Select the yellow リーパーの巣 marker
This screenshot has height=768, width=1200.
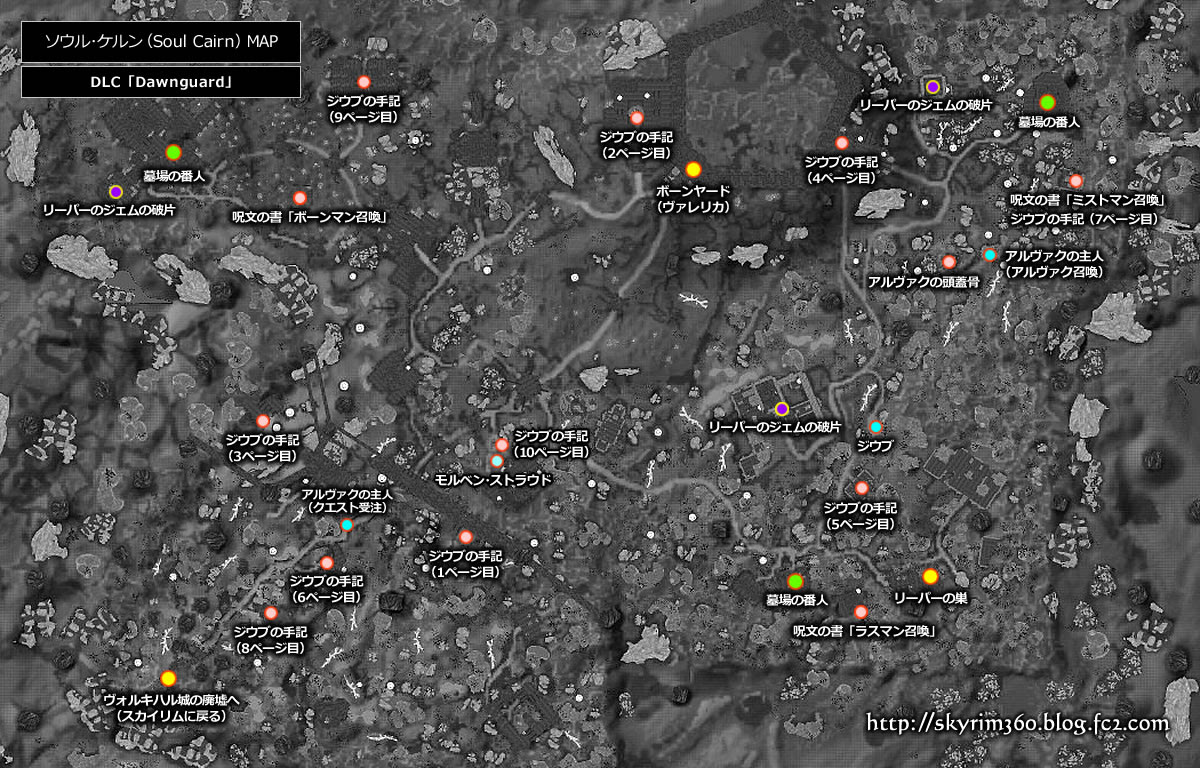(930, 576)
